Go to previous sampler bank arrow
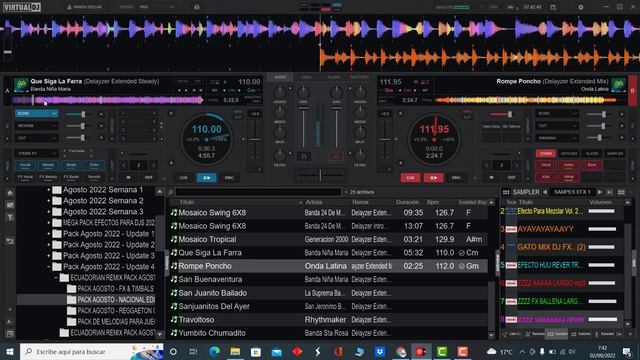Screen dimensions: 640x360 point(545,192)
